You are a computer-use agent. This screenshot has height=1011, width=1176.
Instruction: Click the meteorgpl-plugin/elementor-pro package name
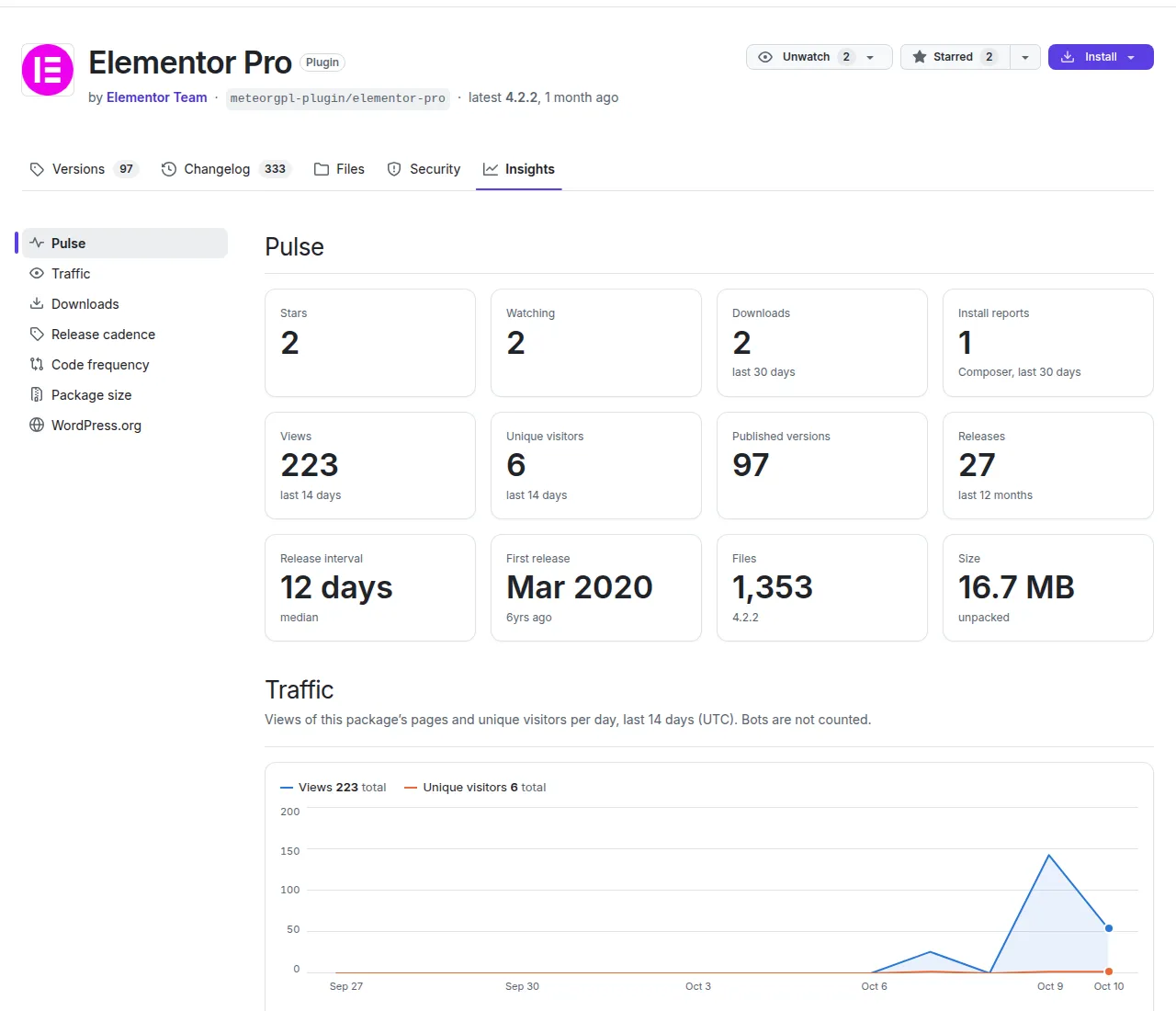pyautogui.click(x=338, y=98)
